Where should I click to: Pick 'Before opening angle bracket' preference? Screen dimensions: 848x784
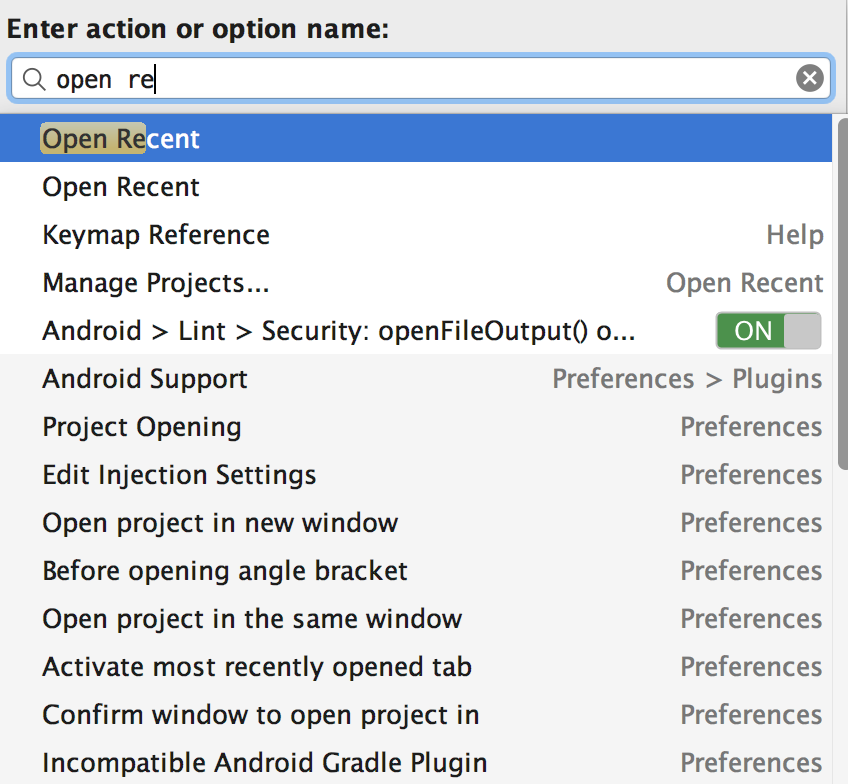[225, 571]
